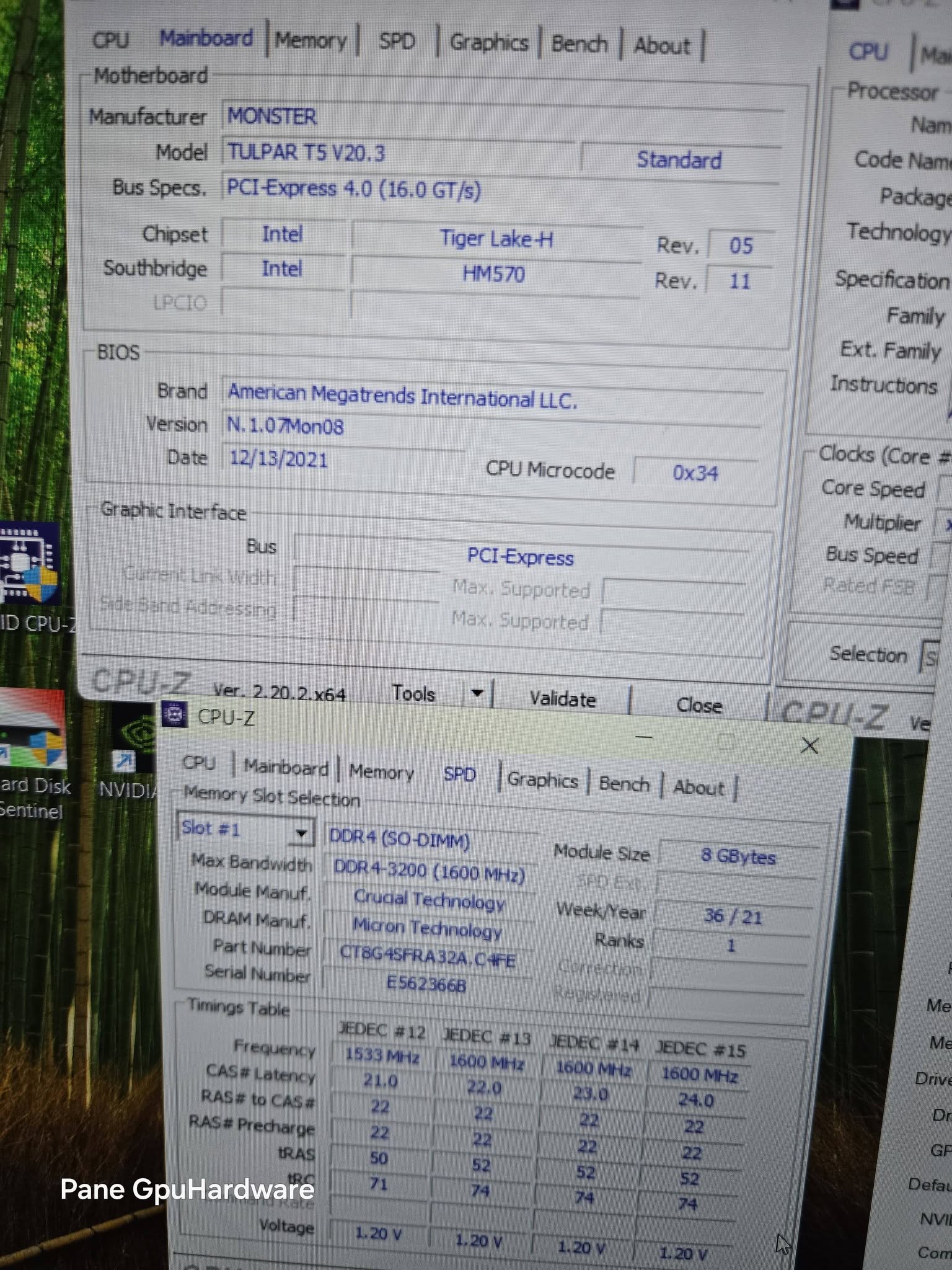Minimize the CPU-Z SPD window
The height and width of the screenshot is (1270, 952).
pyautogui.click(x=645, y=737)
